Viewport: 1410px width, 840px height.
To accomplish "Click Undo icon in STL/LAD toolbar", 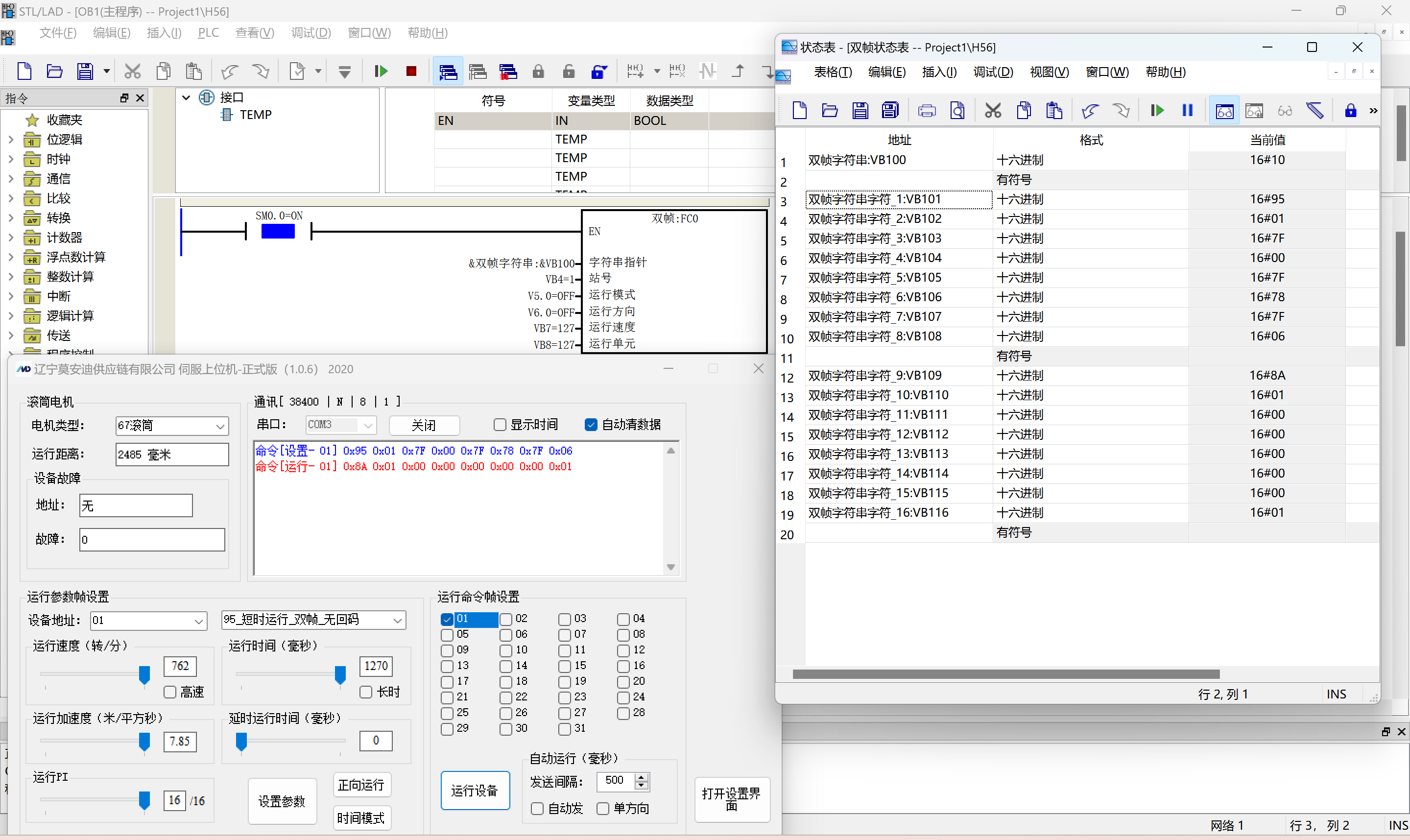I will pyautogui.click(x=230, y=72).
